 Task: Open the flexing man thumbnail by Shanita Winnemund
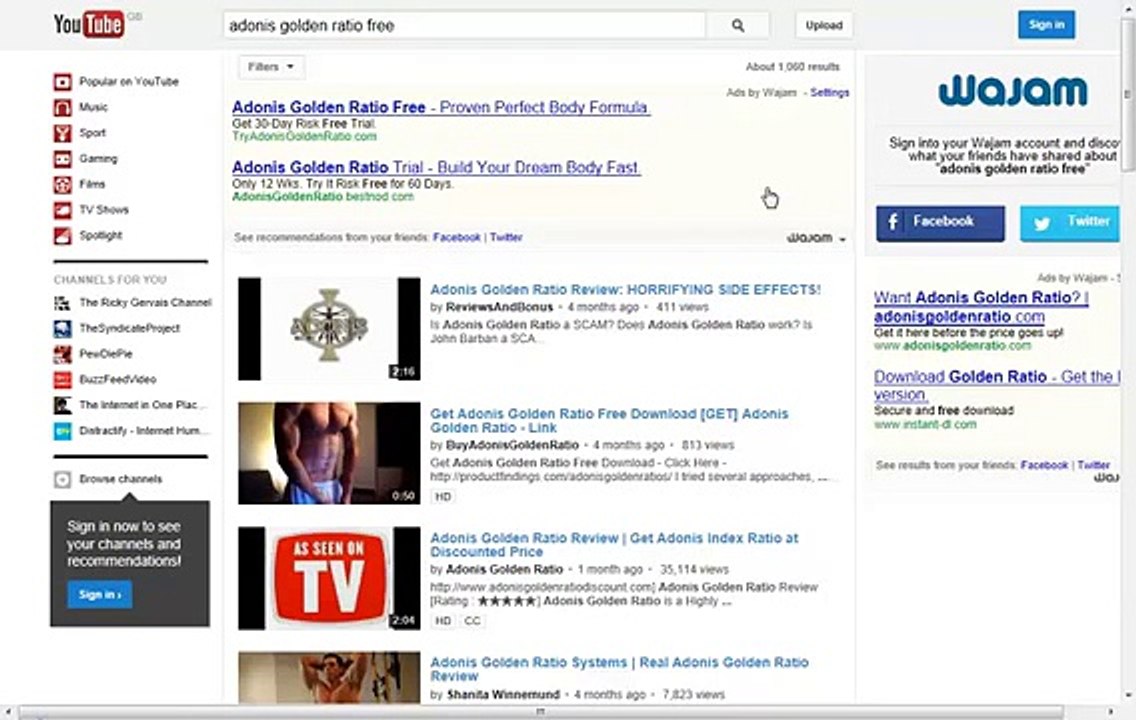coord(329,677)
